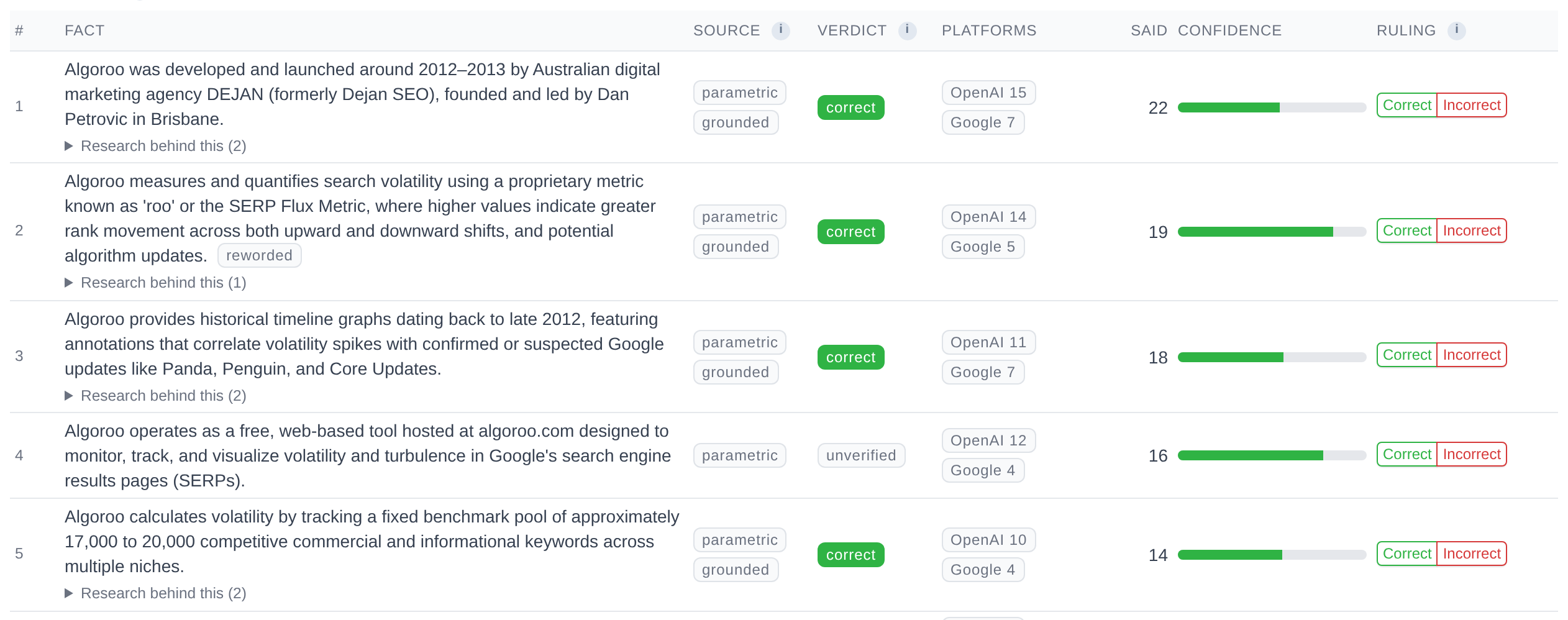Mark fact 4 ruling as Incorrect
1568x620 pixels.
[1472, 454]
